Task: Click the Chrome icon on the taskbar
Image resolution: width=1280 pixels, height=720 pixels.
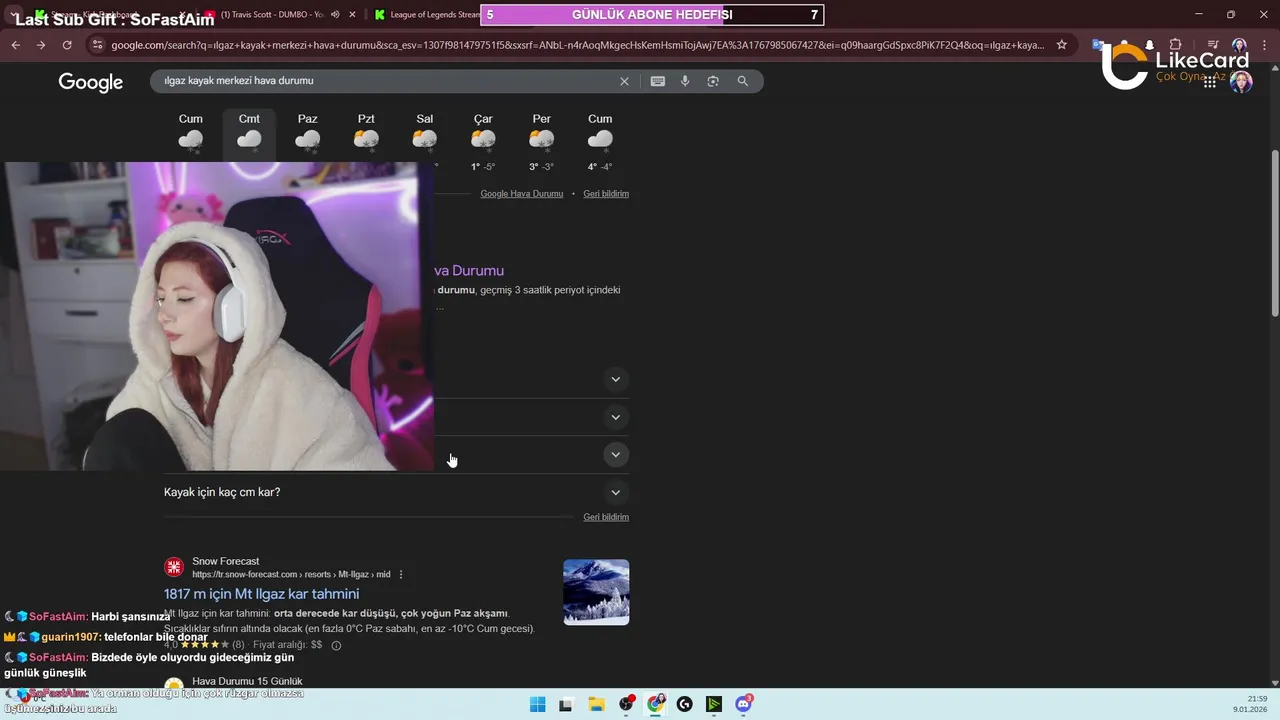Action: 655,704
